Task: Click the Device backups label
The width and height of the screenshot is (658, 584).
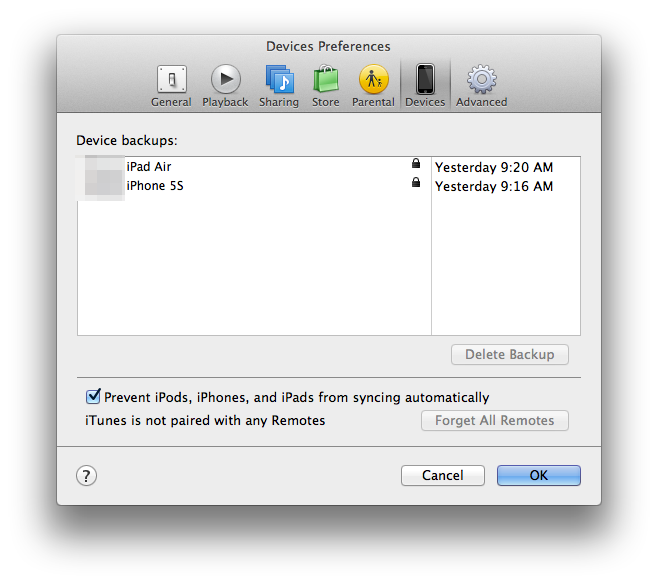Action: tap(127, 141)
